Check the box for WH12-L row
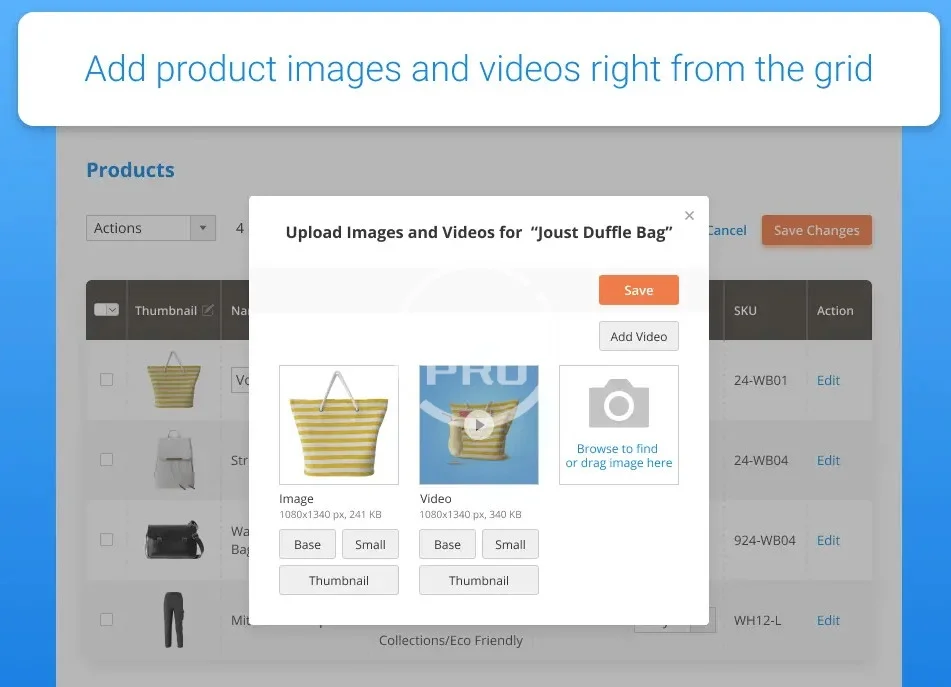Image resolution: width=951 pixels, height=687 pixels. coord(107,620)
